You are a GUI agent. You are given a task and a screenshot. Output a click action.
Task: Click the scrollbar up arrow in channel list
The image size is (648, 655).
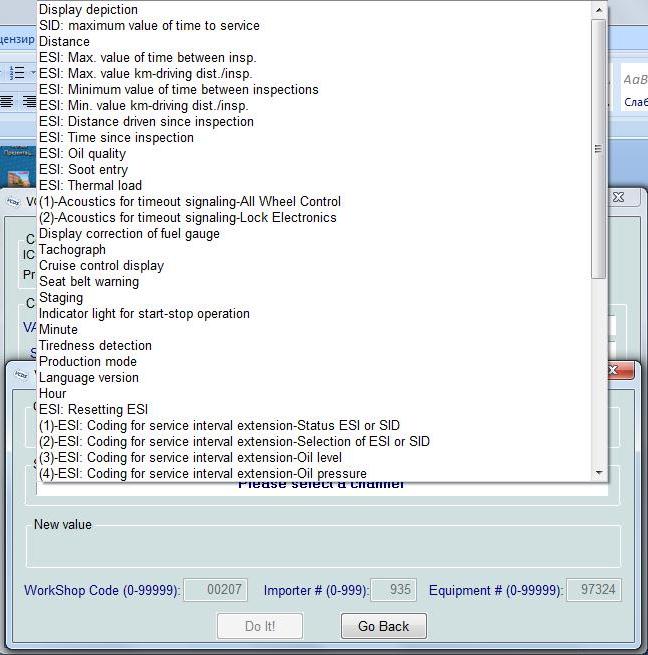point(598,10)
